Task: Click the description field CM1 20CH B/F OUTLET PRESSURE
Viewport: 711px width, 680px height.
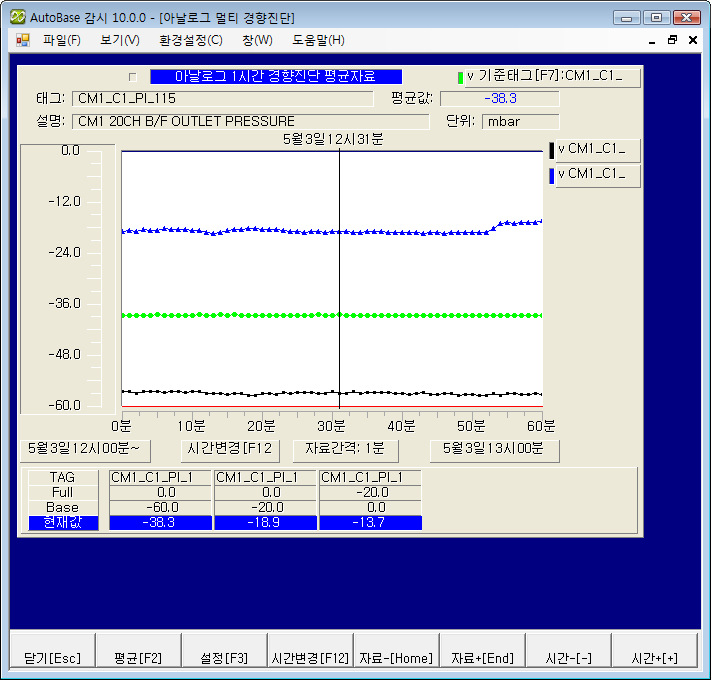Action: (250, 121)
